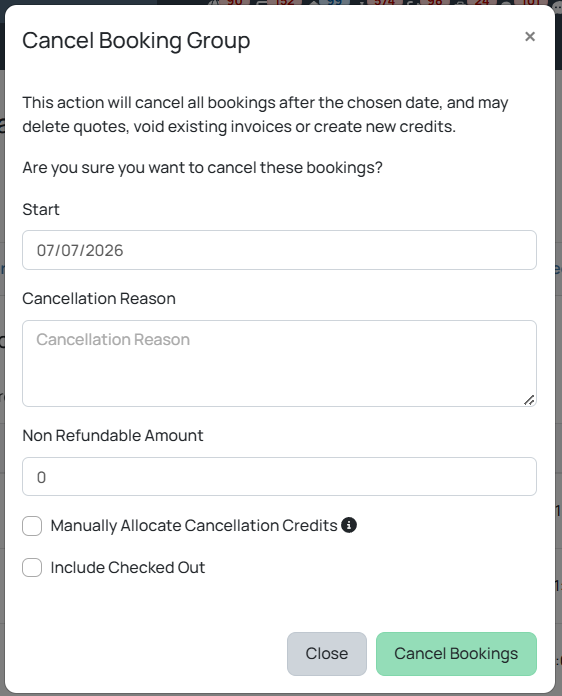
Task: Click the red 24 notification badge
Action: pyautogui.click(x=482, y=2)
